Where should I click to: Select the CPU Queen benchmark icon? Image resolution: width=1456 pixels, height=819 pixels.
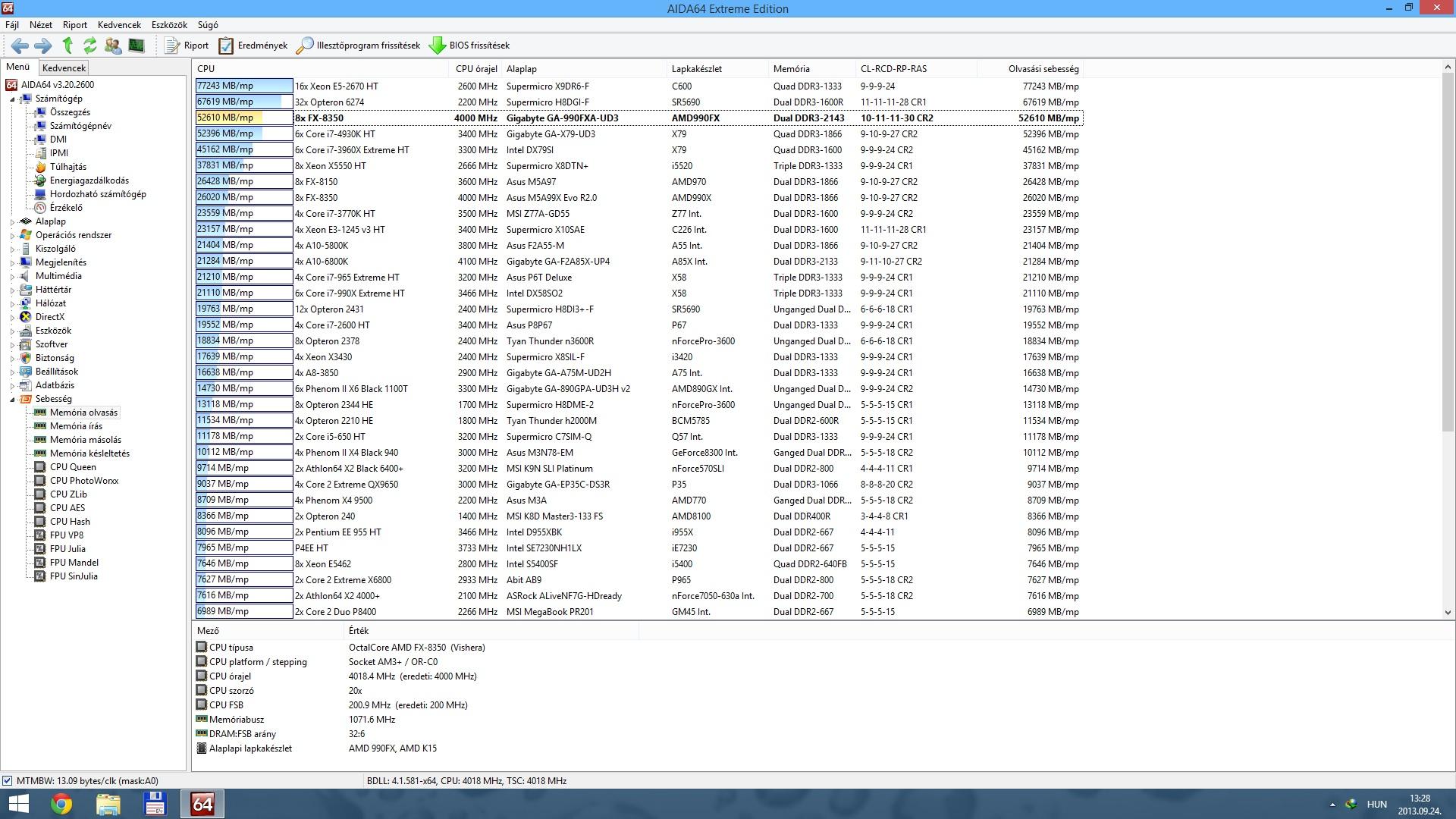(40, 467)
